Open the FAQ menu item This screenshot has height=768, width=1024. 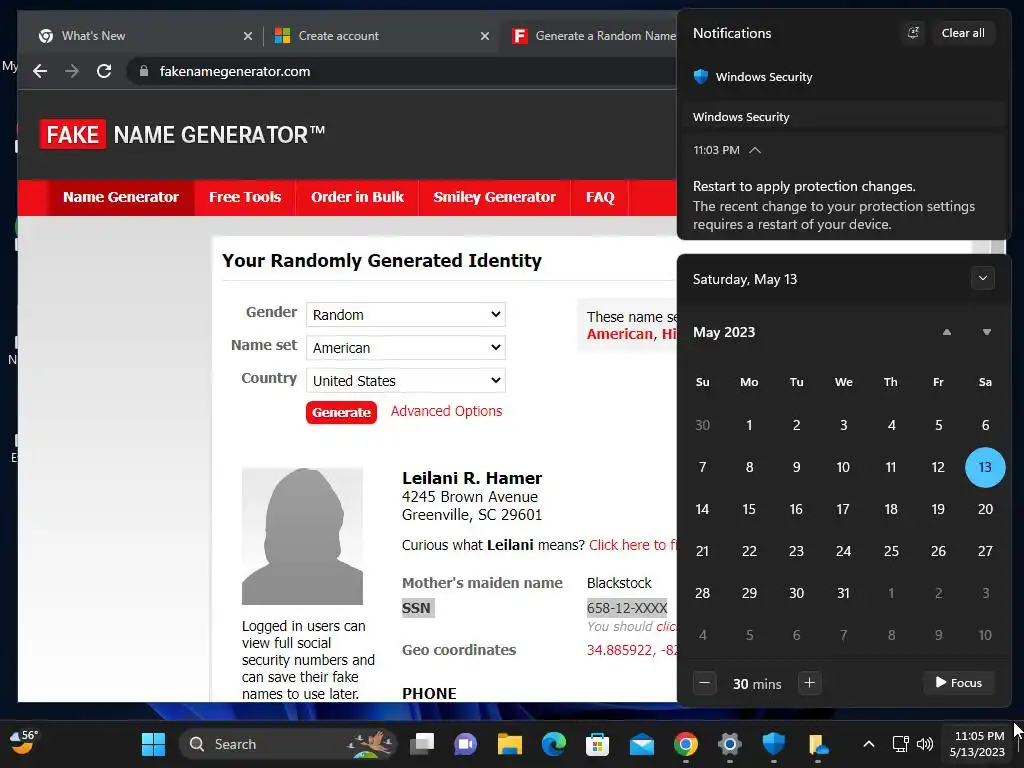tap(600, 197)
